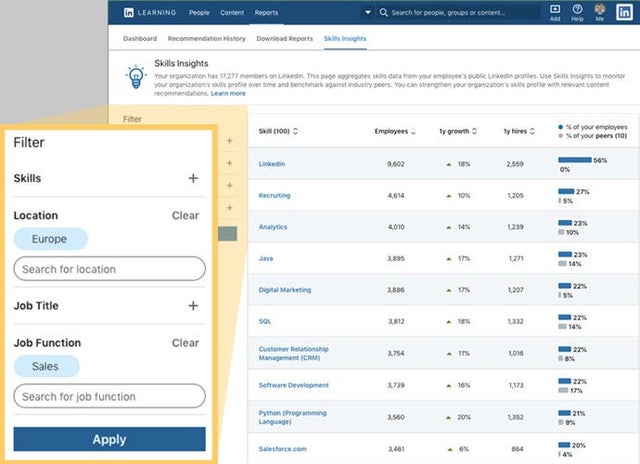Click the LinkedIn Learning logo
Viewport: 640px width, 464px height.
tap(149, 13)
